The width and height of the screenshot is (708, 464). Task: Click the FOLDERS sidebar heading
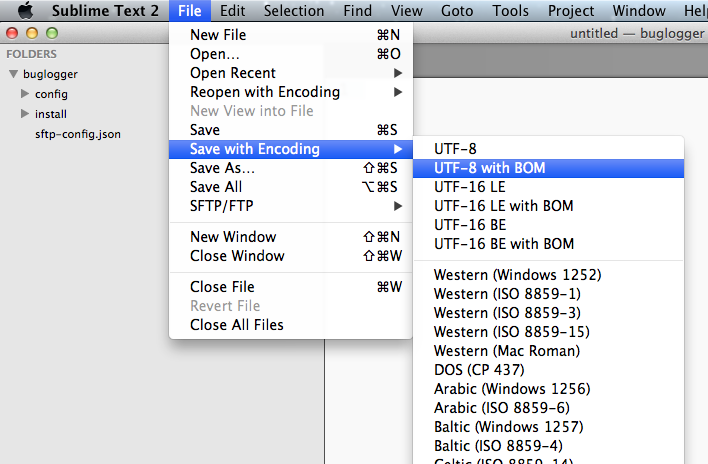[32, 54]
